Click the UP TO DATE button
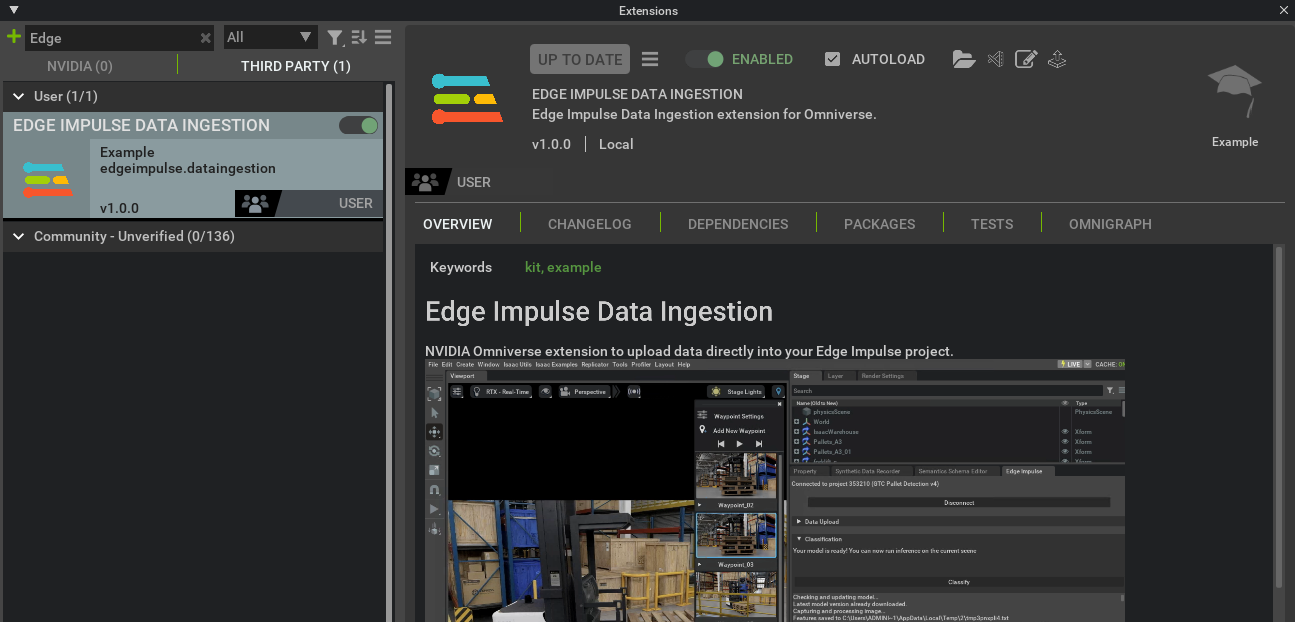The height and width of the screenshot is (622, 1295). (580, 59)
